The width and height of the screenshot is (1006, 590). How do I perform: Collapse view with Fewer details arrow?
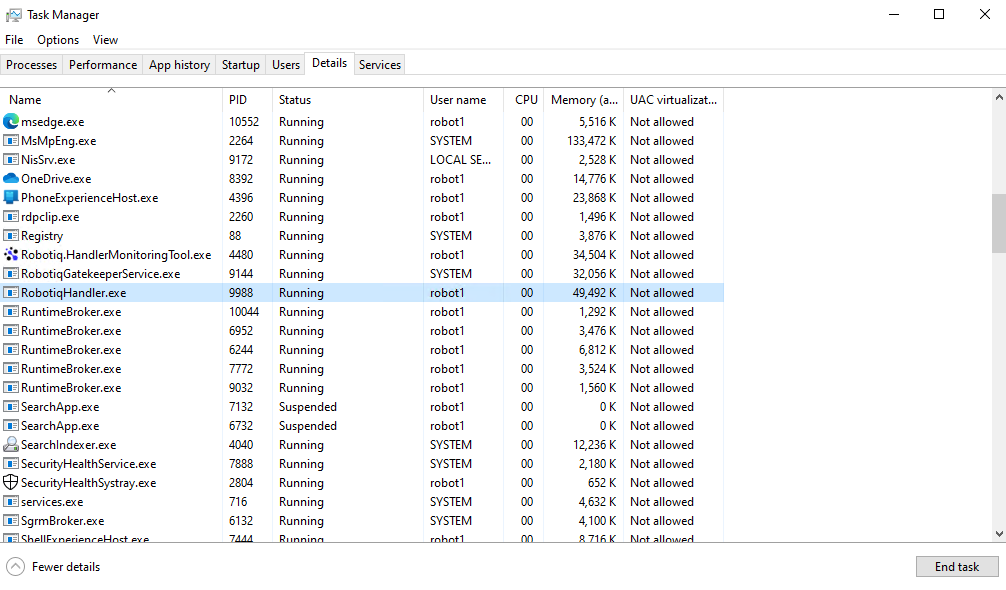pos(15,567)
